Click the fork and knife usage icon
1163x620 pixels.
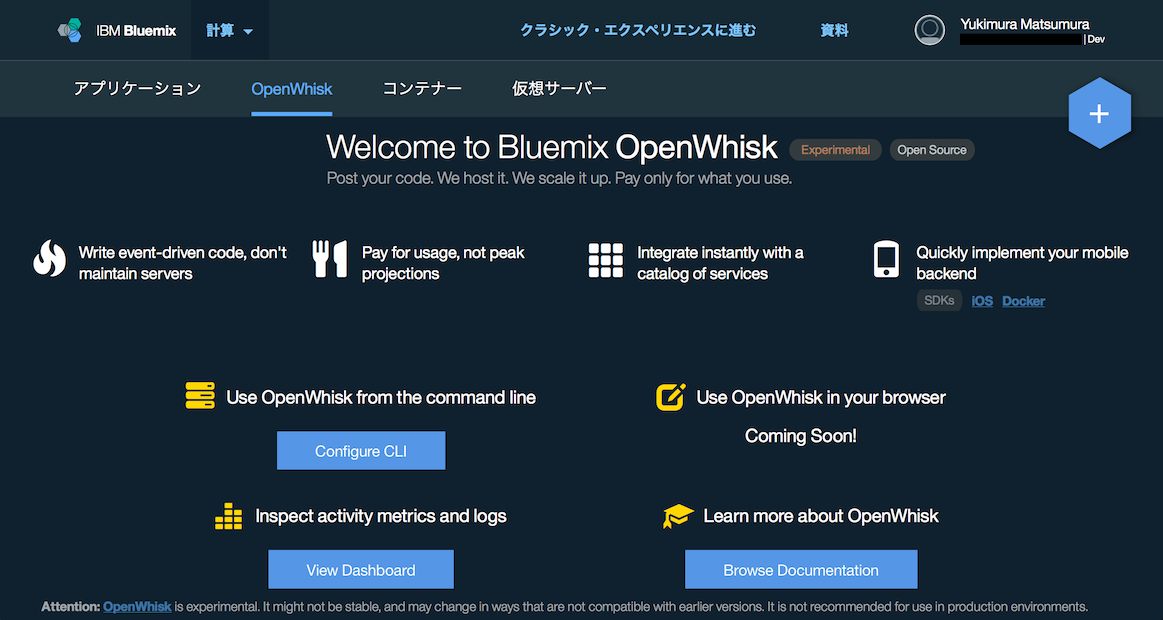click(330, 259)
